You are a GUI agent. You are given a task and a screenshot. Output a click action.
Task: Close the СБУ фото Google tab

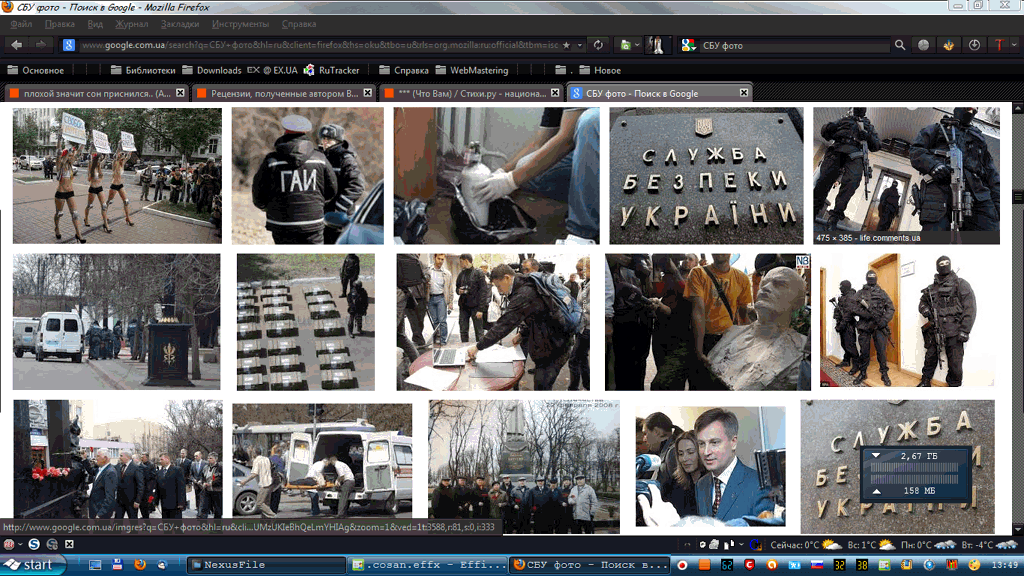pos(744,92)
